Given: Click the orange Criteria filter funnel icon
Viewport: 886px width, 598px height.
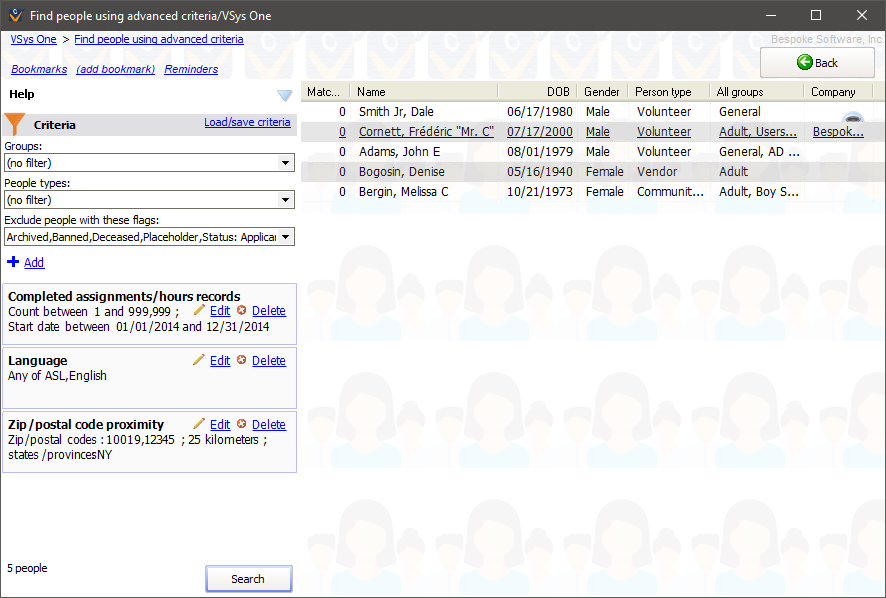Looking at the screenshot, I should (x=17, y=124).
